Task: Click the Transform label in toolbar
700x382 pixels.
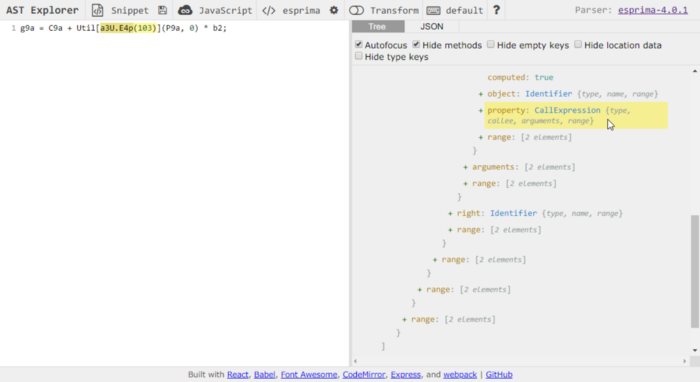Action: click(x=395, y=10)
